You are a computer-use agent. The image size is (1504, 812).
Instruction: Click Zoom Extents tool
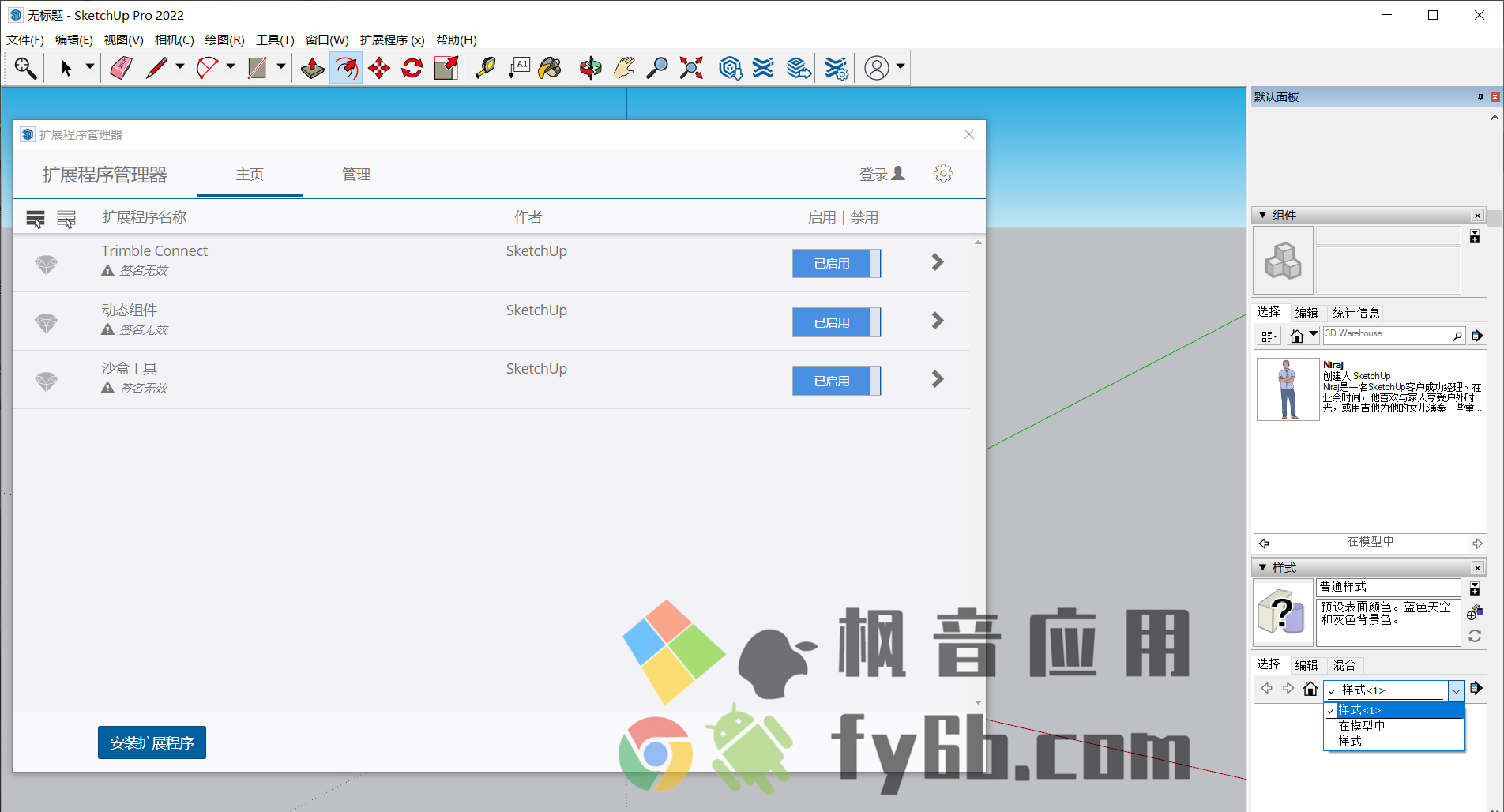691,68
